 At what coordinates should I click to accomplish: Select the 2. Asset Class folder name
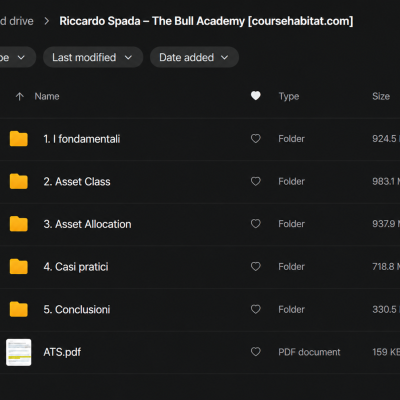coord(77,182)
